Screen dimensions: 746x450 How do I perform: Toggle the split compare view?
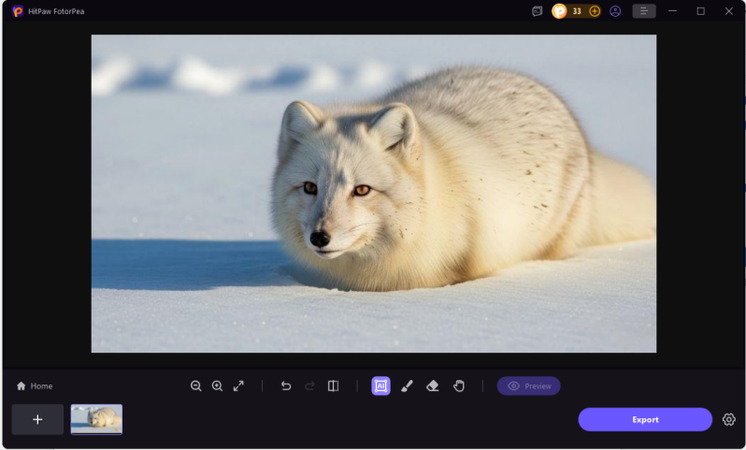(333, 386)
